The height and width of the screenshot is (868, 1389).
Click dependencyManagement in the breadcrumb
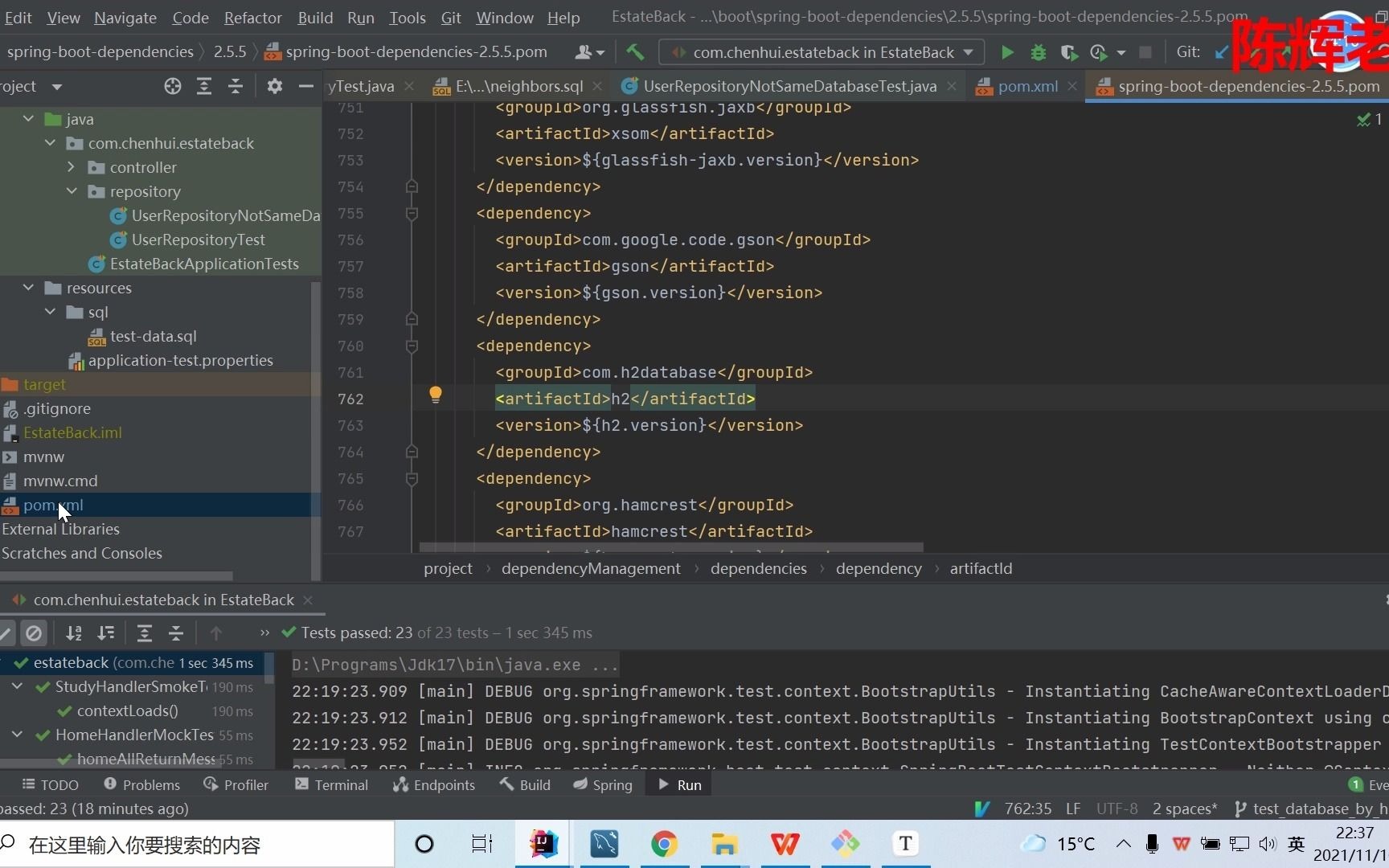591,569
